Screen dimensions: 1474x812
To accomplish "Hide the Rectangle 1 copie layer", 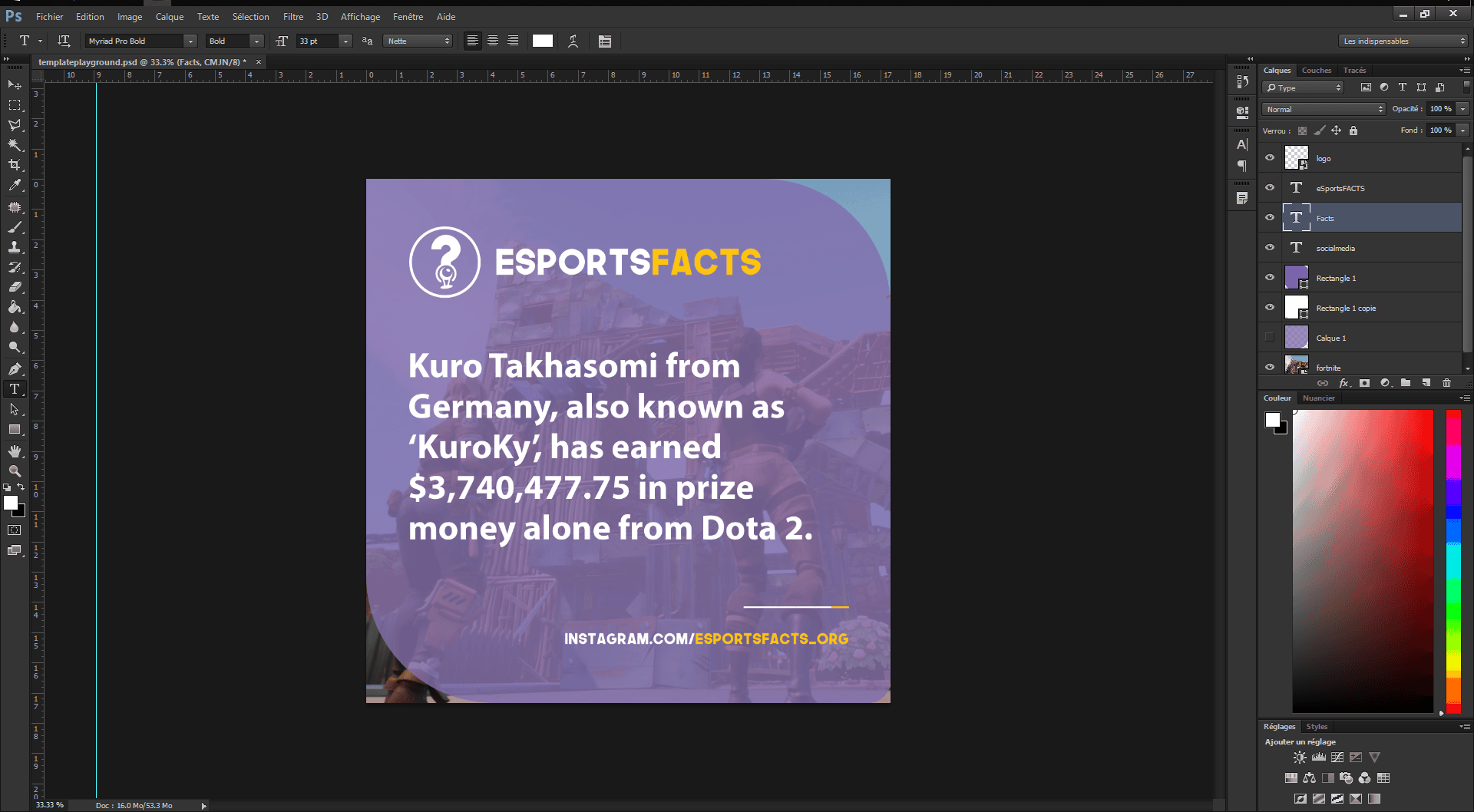I will [x=1270, y=308].
